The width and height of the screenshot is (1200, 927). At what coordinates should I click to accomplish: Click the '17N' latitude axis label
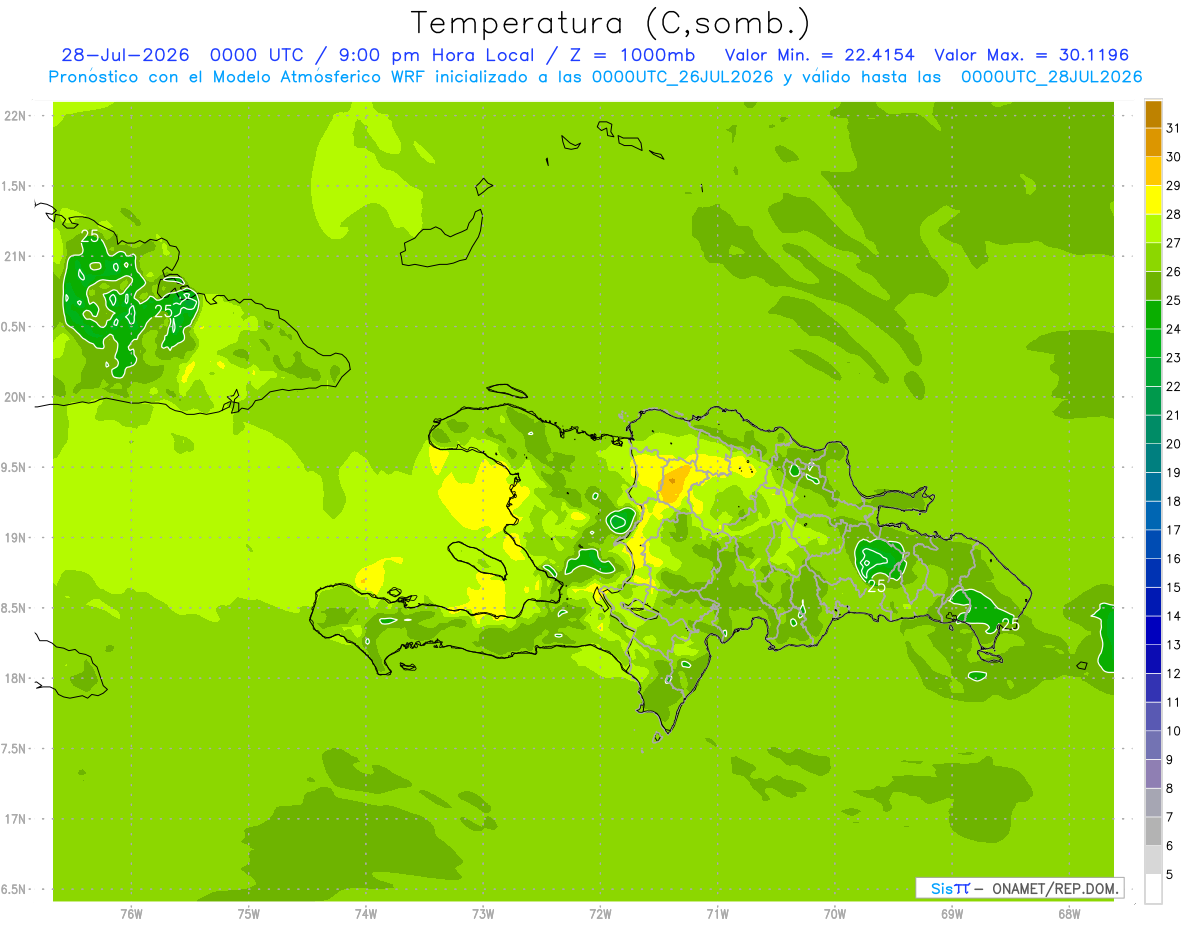point(14,820)
